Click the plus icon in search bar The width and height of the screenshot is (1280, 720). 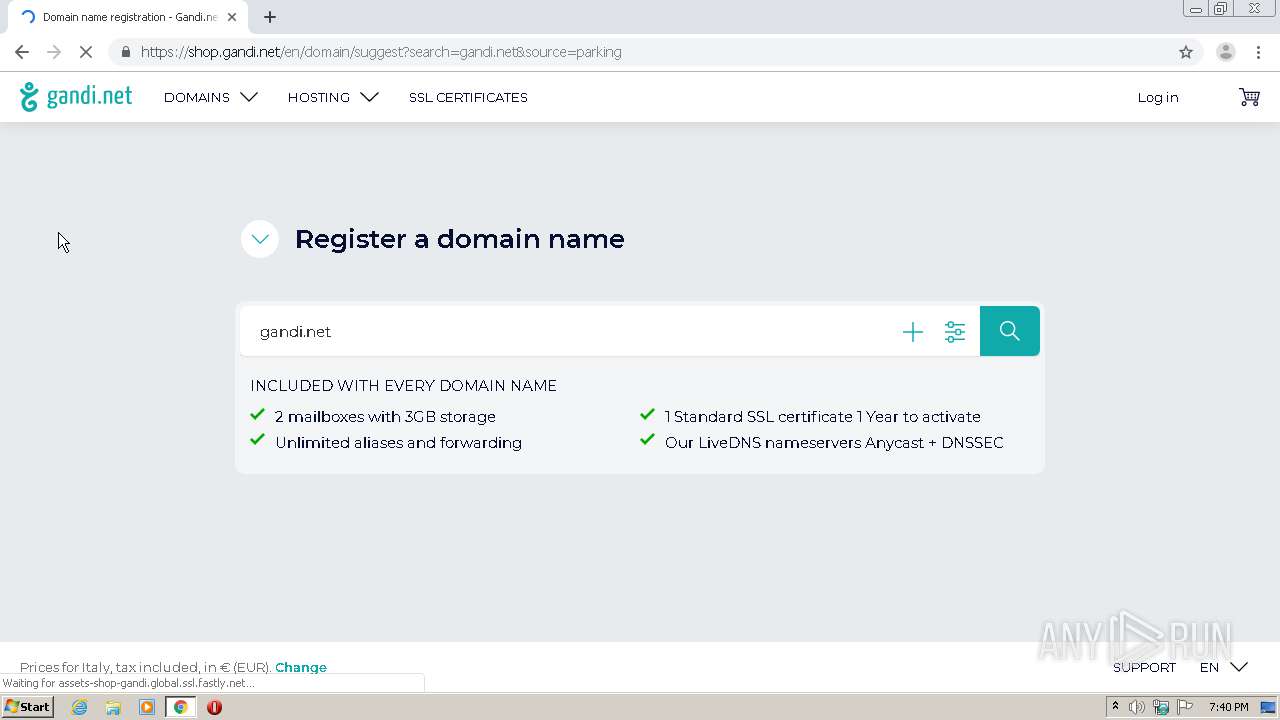click(913, 332)
